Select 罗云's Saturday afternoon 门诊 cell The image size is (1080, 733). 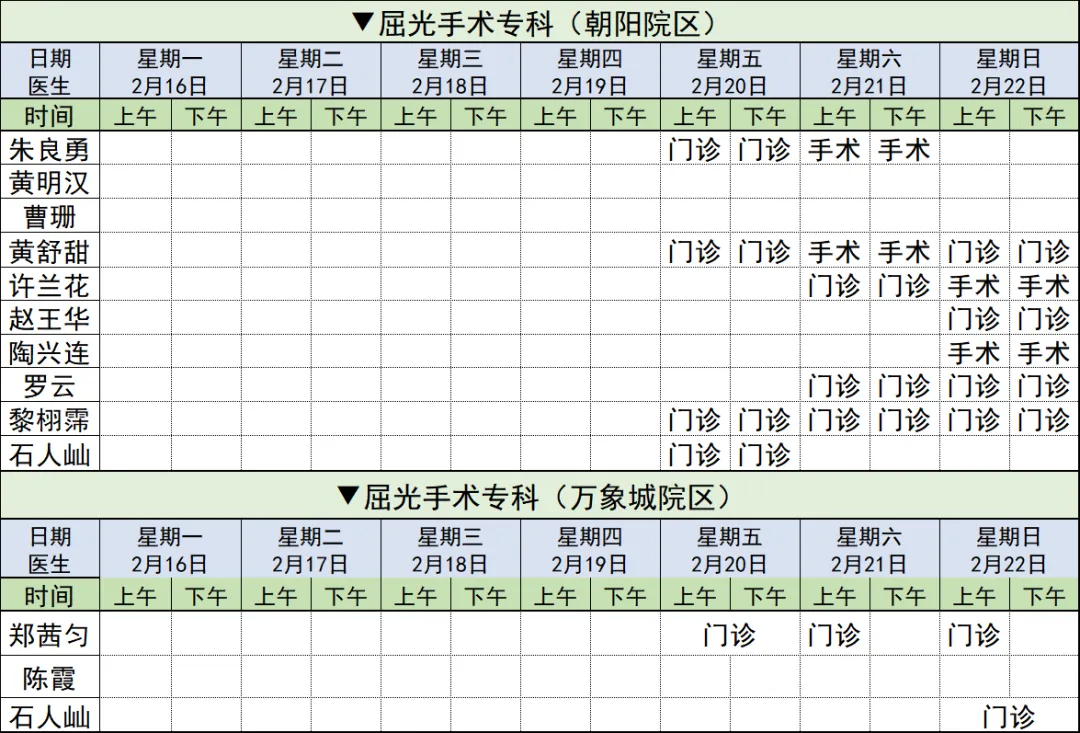[x=904, y=386]
